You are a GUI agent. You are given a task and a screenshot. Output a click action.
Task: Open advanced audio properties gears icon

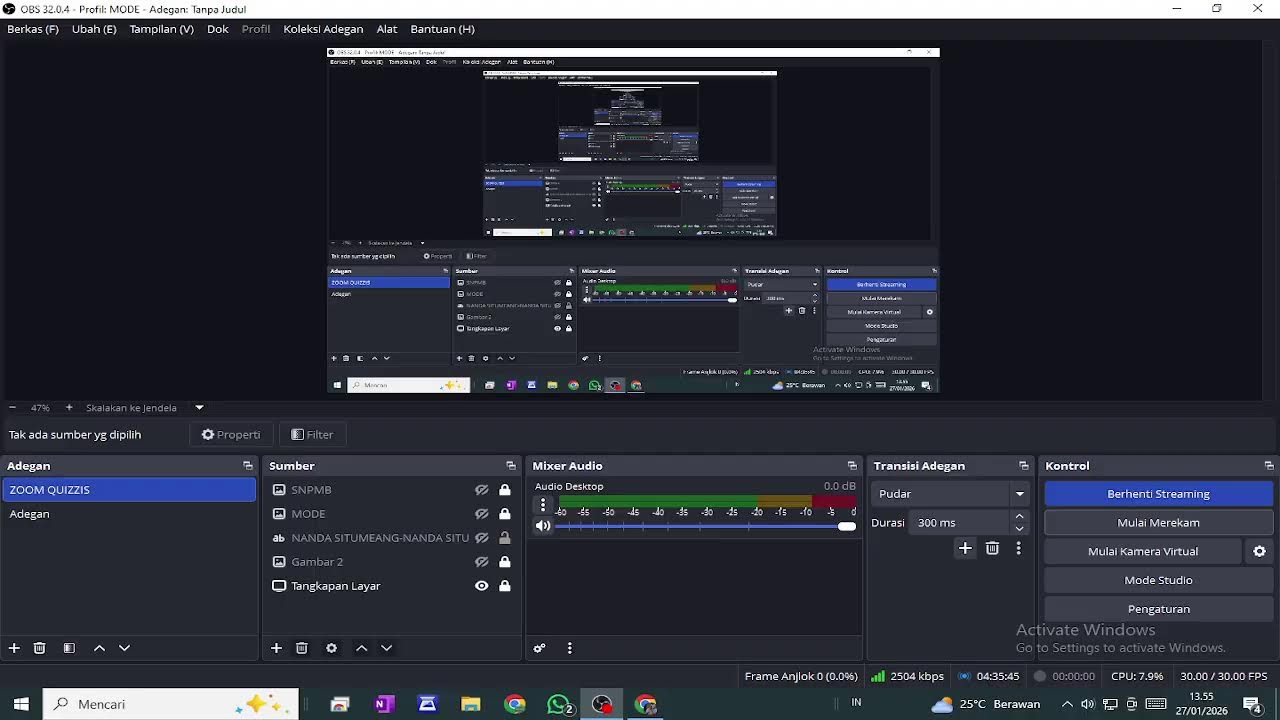click(539, 648)
